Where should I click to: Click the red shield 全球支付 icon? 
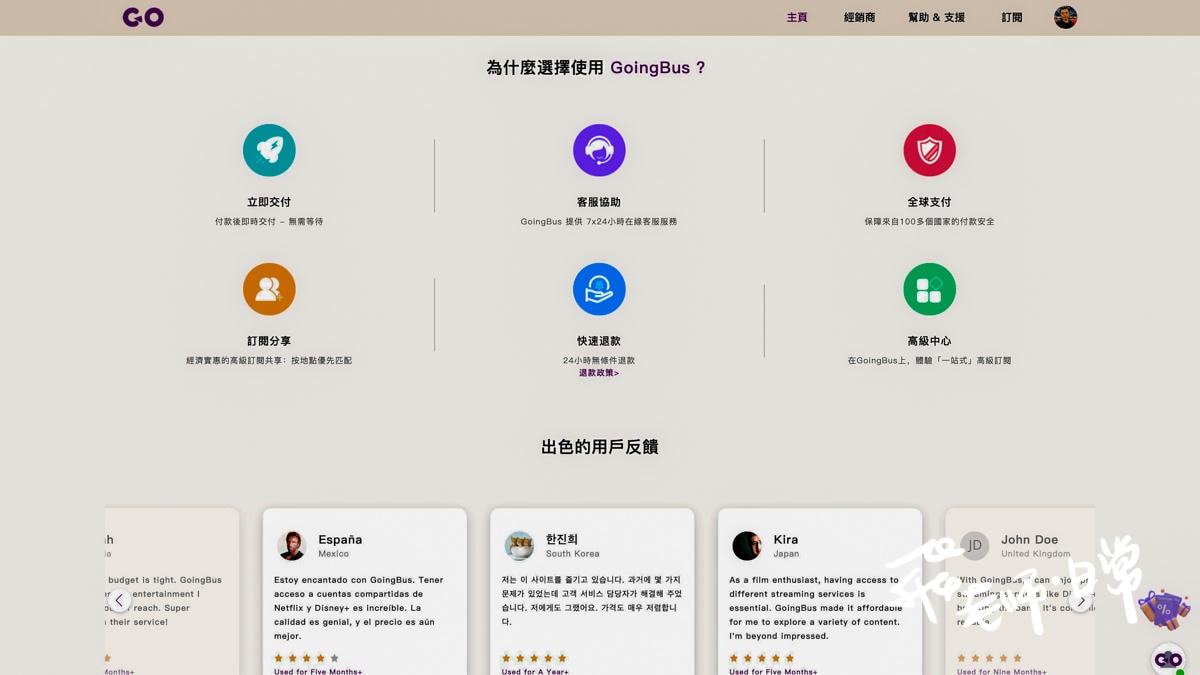(929, 150)
